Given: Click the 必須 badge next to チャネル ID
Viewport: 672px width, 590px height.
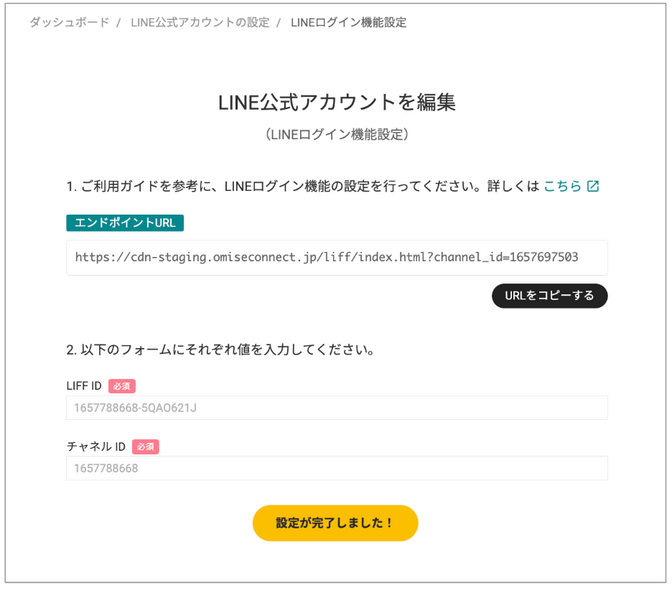Looking at the screenshot, I should click(x=145, y=446).
